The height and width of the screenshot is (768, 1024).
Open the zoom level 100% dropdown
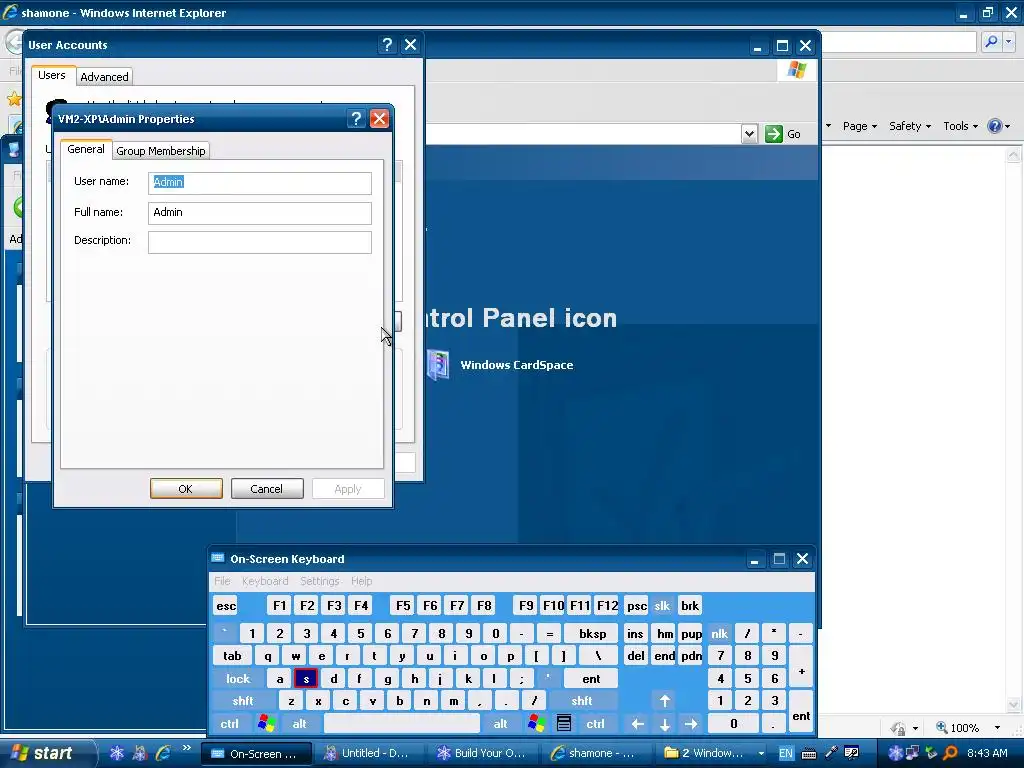pos(997,728)
